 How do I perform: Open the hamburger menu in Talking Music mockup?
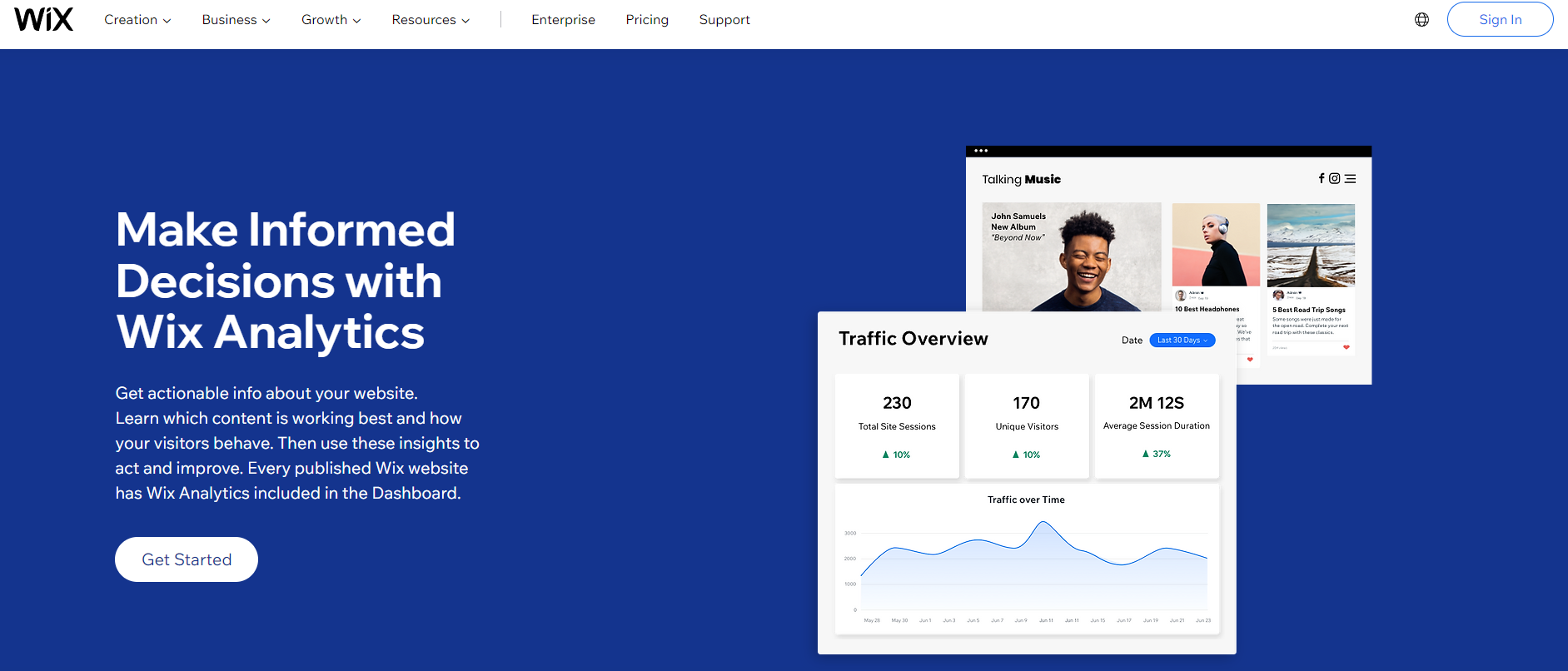coord(1351,178)
